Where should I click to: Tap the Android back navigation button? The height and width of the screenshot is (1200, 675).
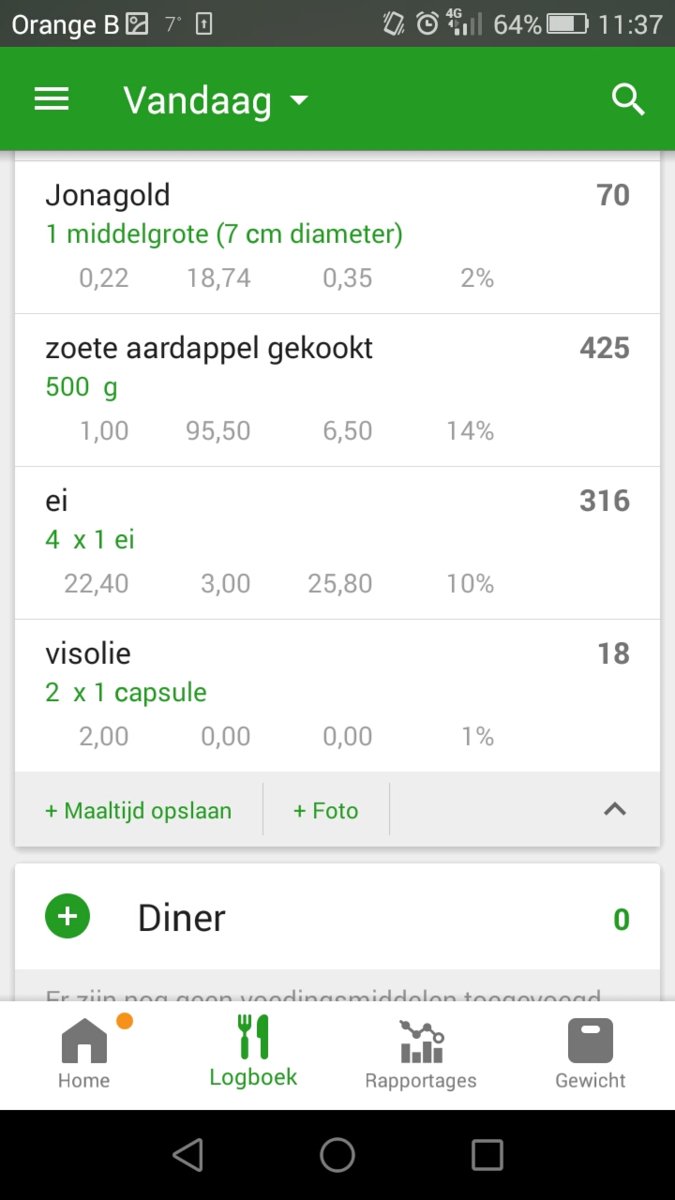tap(189, 1155)
